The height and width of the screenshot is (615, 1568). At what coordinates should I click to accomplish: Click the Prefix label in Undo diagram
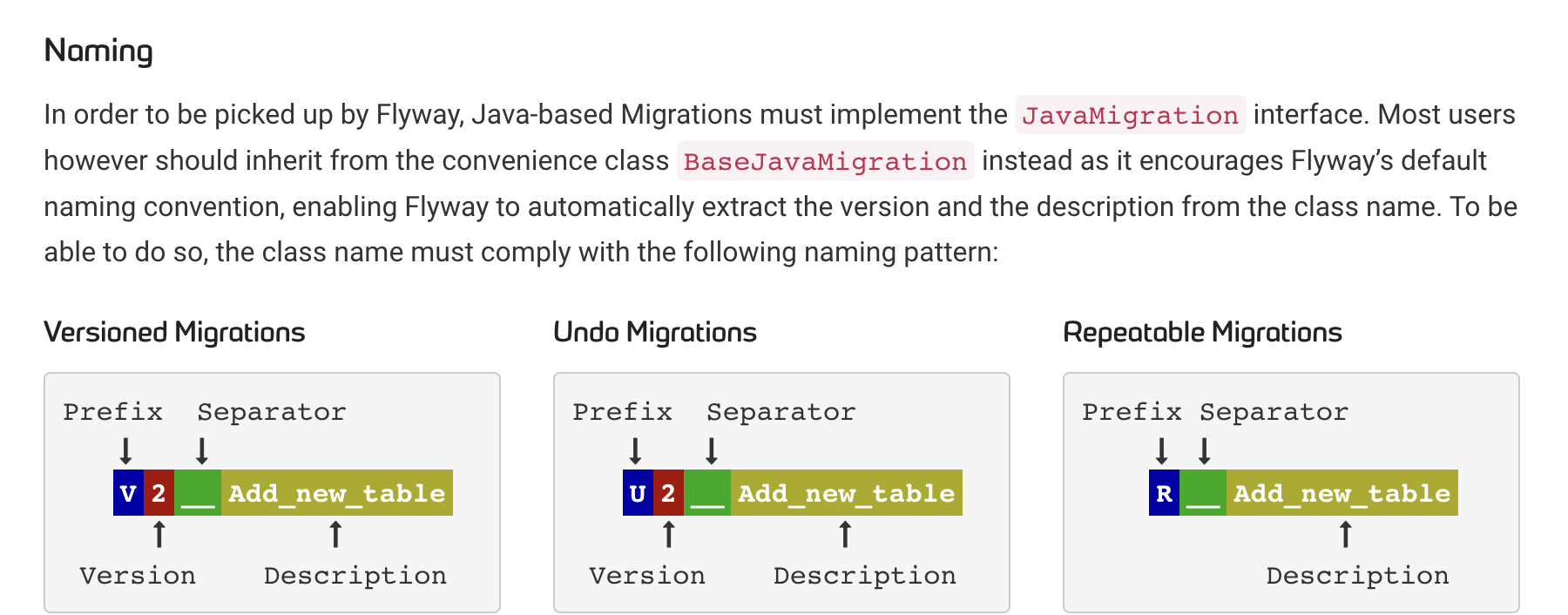click(622, 411)
